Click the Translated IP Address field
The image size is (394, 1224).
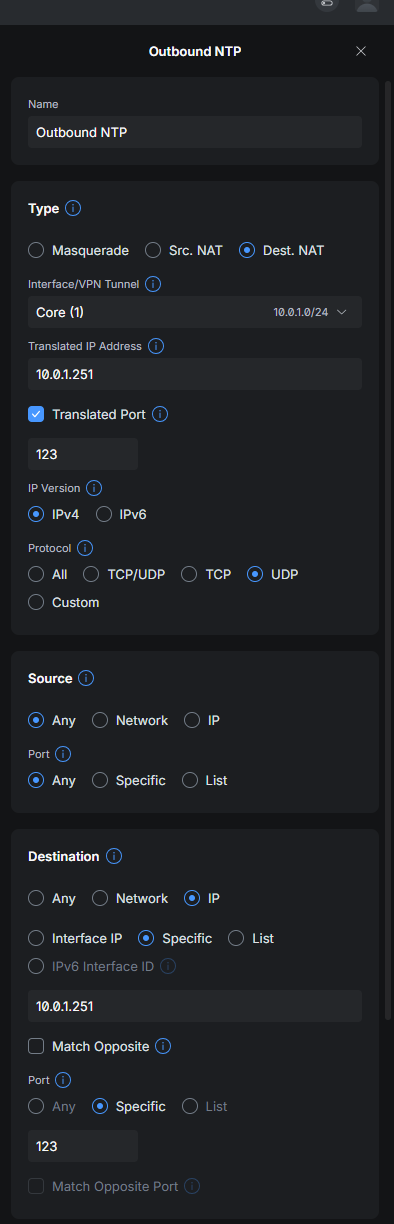pos(195,374)
